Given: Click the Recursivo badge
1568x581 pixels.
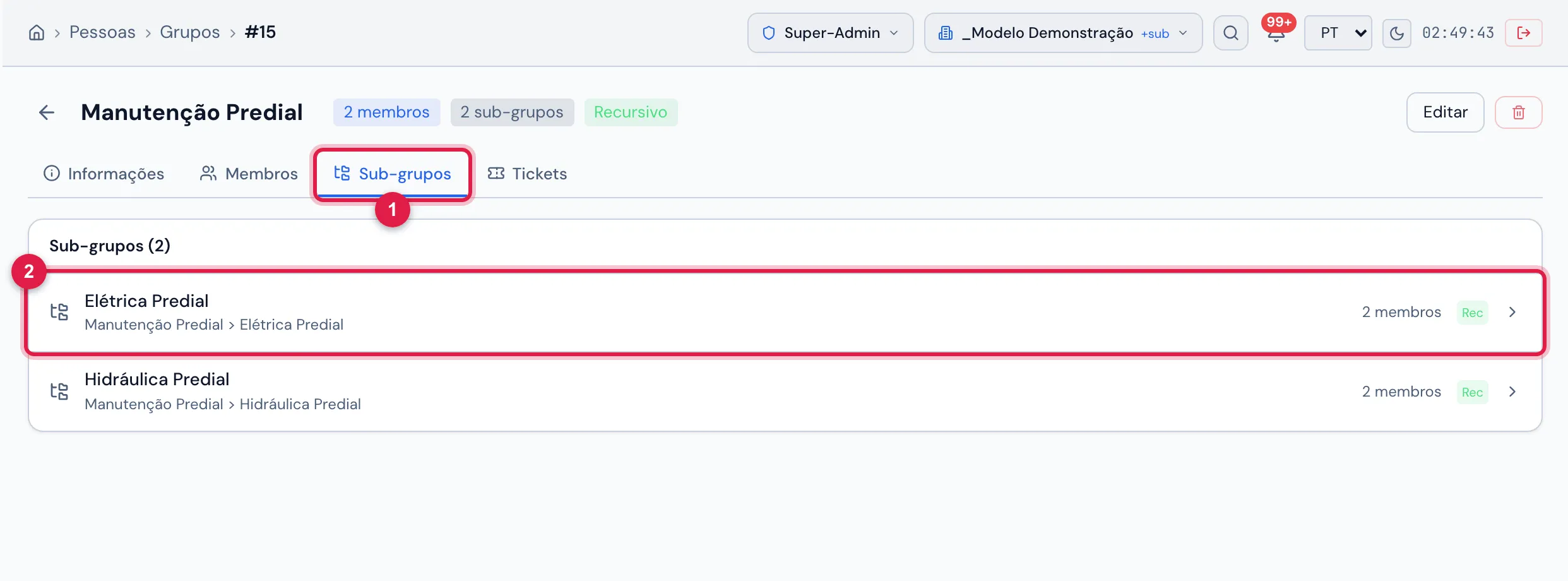Looking at the screenshot, I should (x=631, y=112).
